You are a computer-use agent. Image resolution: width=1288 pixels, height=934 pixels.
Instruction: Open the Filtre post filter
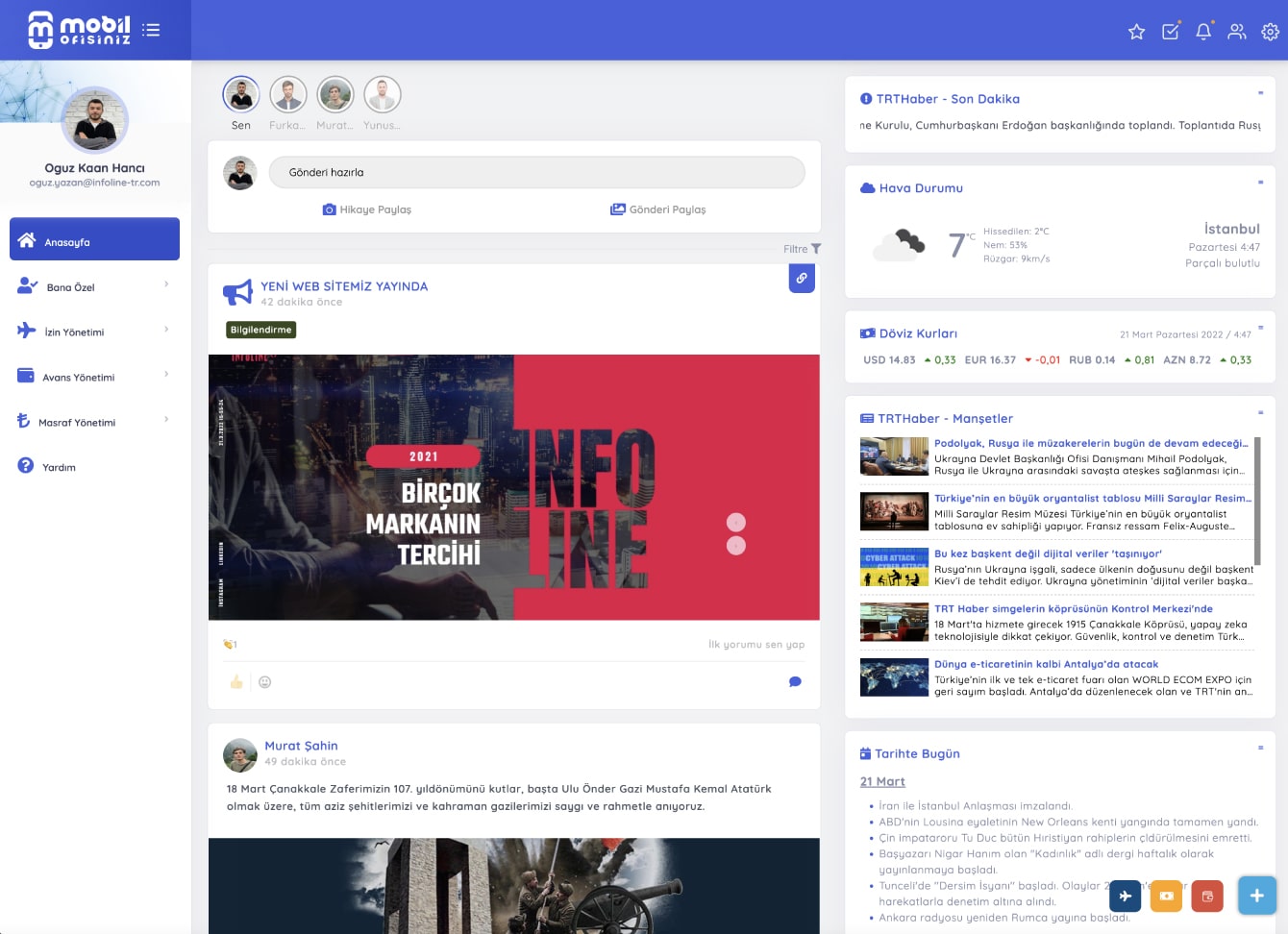tap(802, 249)
